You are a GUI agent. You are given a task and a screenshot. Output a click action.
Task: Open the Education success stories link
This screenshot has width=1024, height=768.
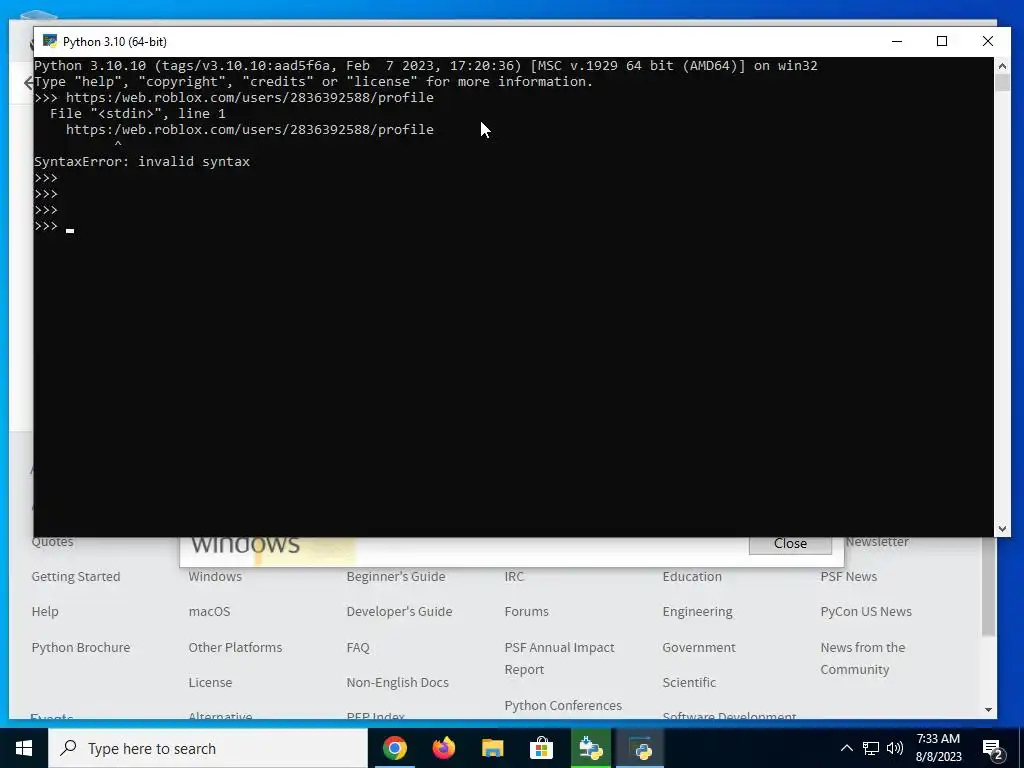click(x=692, y=577)
